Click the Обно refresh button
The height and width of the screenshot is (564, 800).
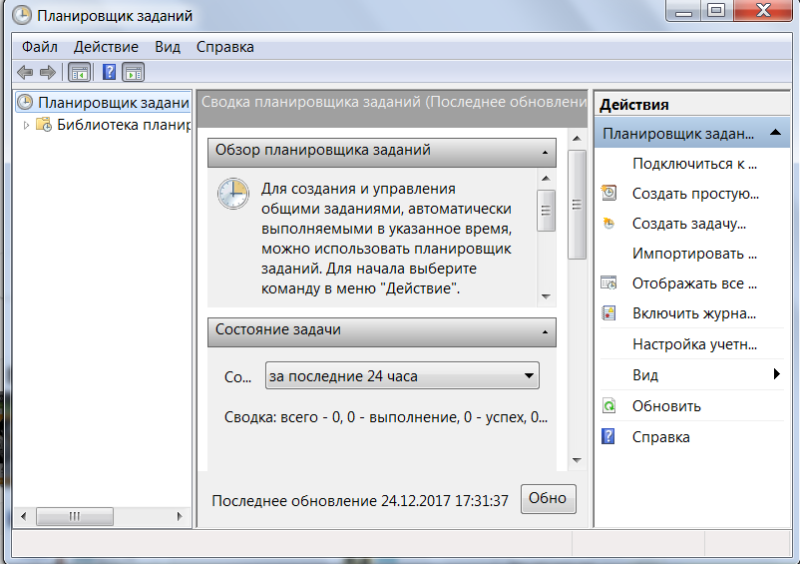click(x=548, y=499)
